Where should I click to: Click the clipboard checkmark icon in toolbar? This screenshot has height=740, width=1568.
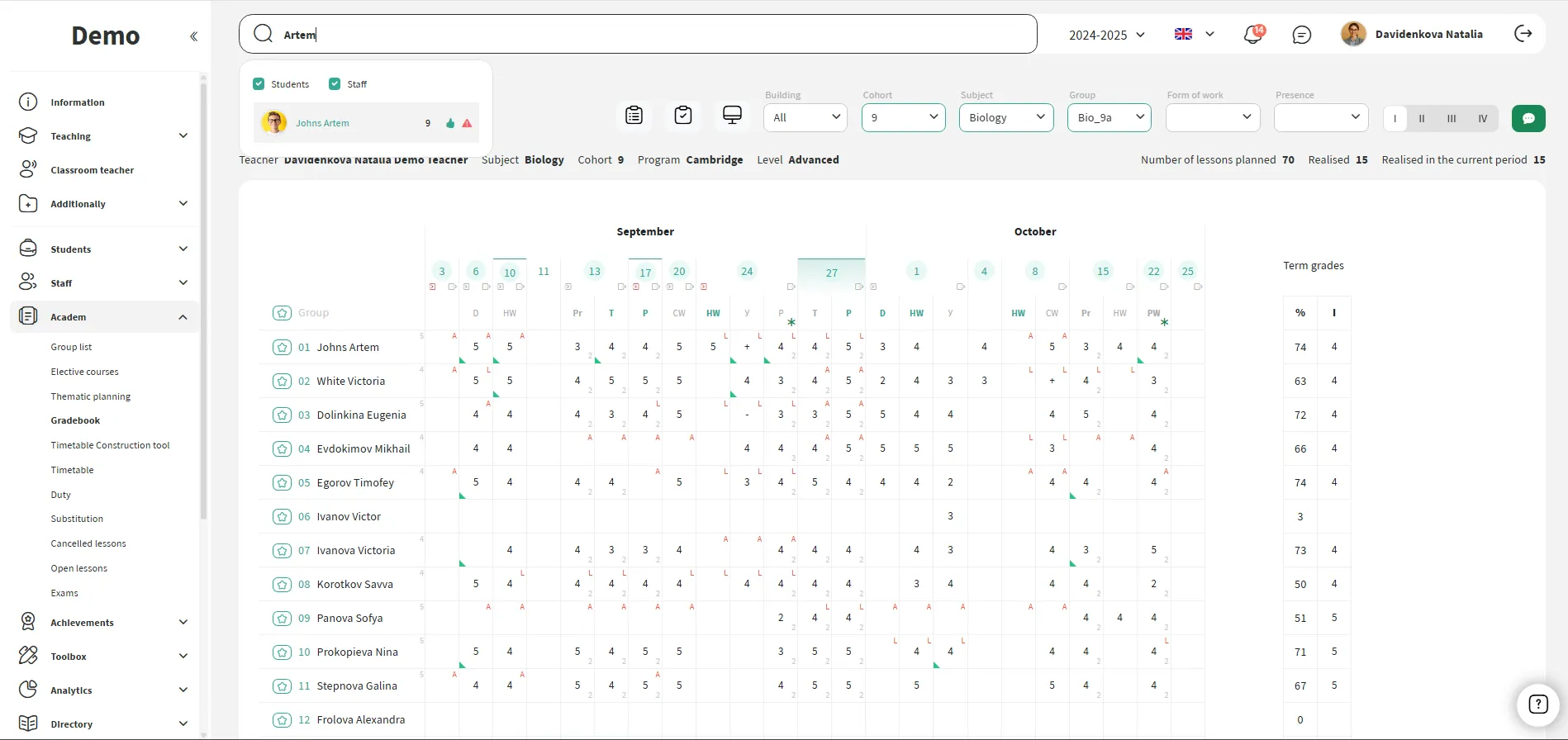click(x=682, y=116)
